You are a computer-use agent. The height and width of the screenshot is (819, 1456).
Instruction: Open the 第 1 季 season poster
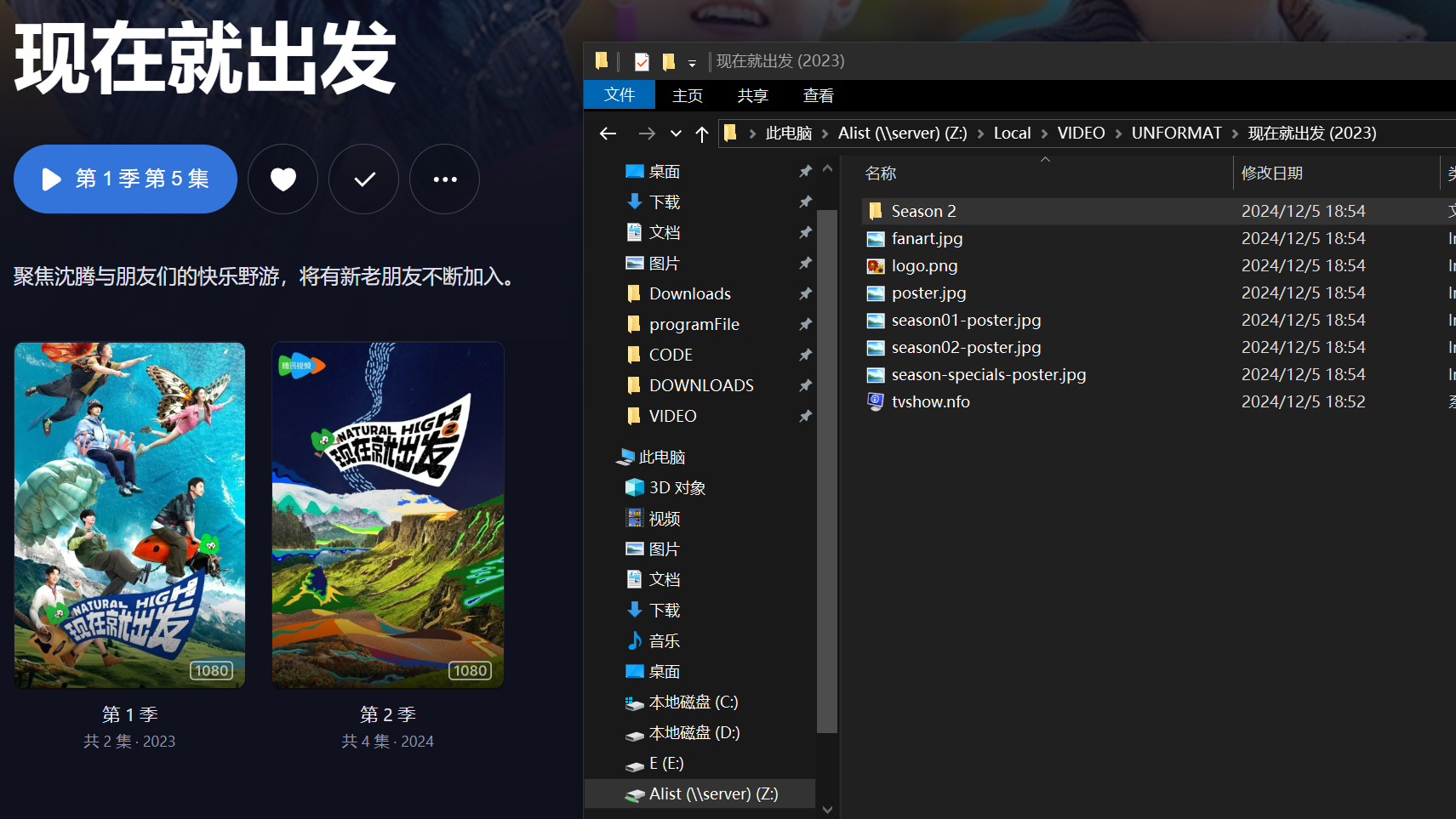point(130,515)
